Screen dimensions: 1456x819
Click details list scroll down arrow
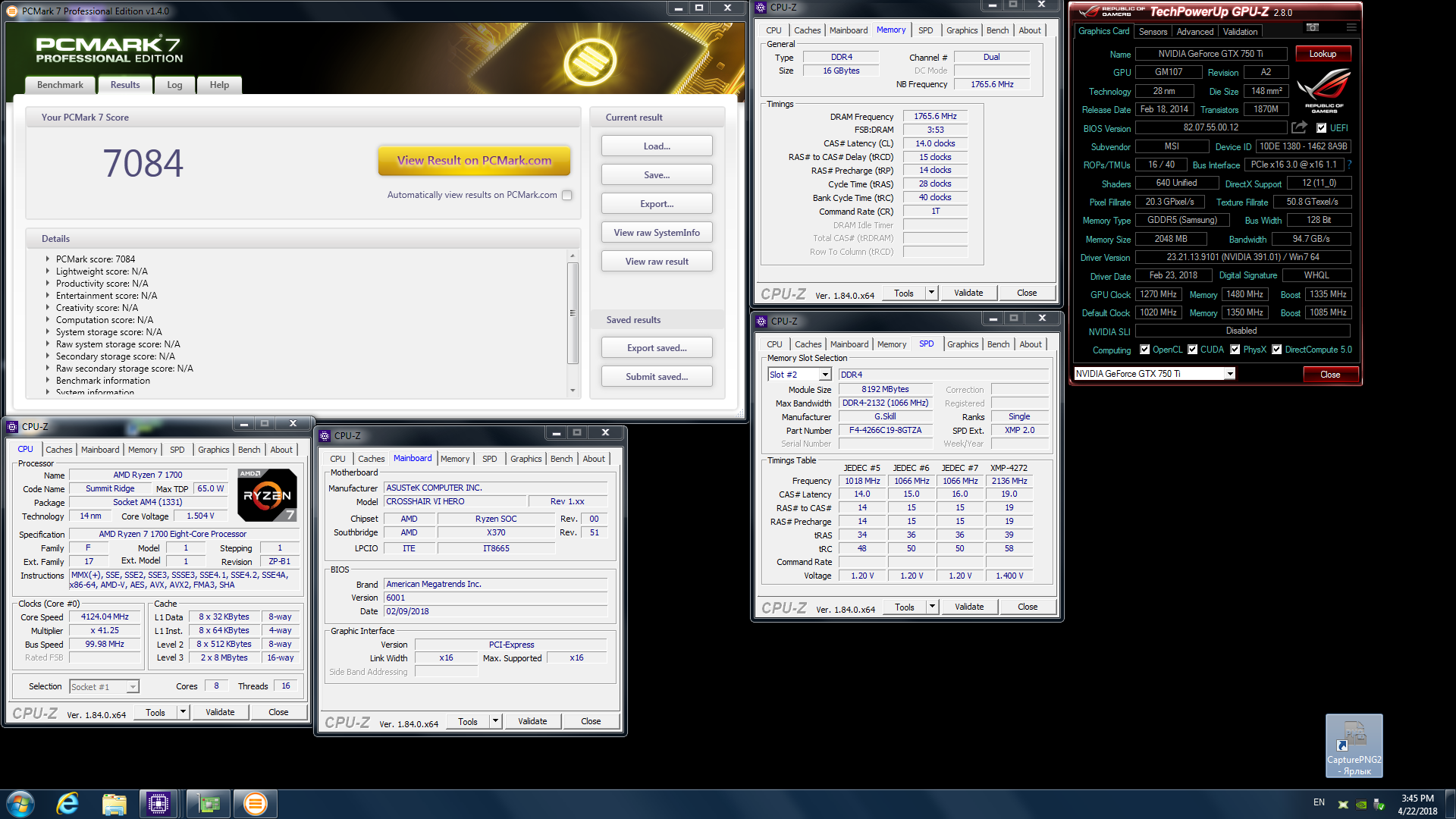coord(573,391)
